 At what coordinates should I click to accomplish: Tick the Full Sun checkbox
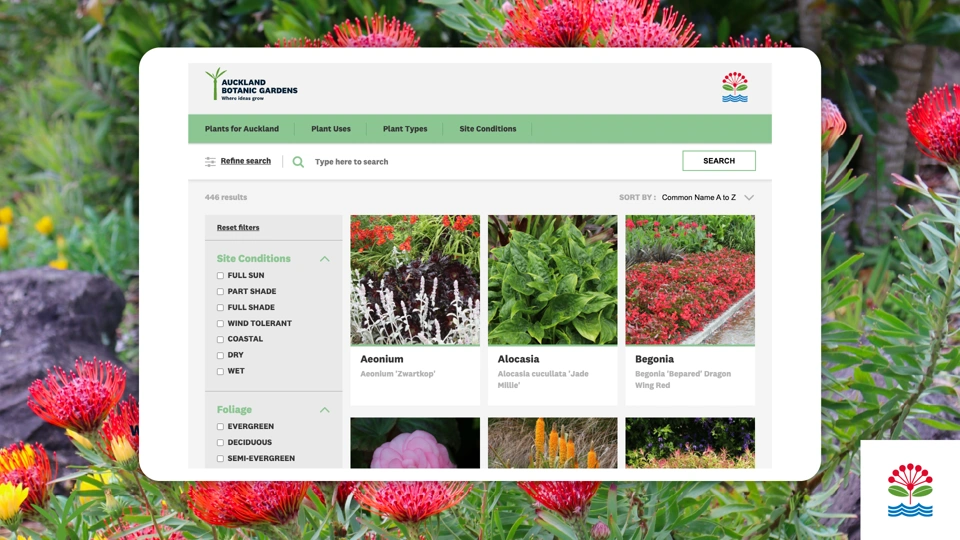220,276
